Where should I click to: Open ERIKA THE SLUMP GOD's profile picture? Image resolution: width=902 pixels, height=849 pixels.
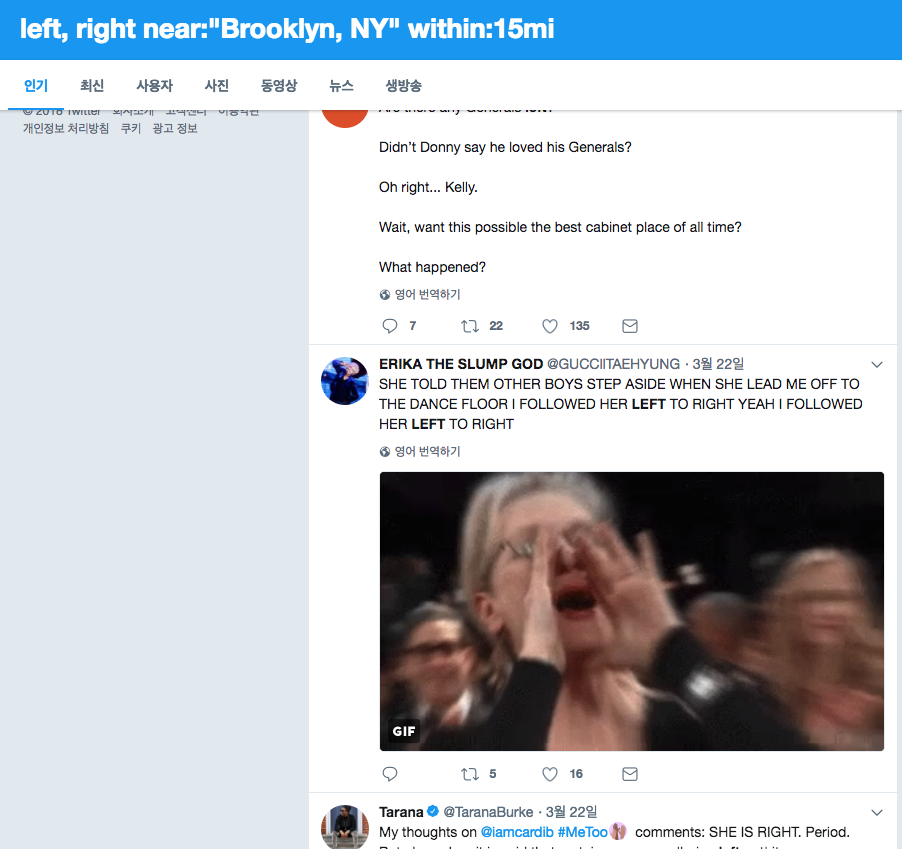(x=345, y=381)
